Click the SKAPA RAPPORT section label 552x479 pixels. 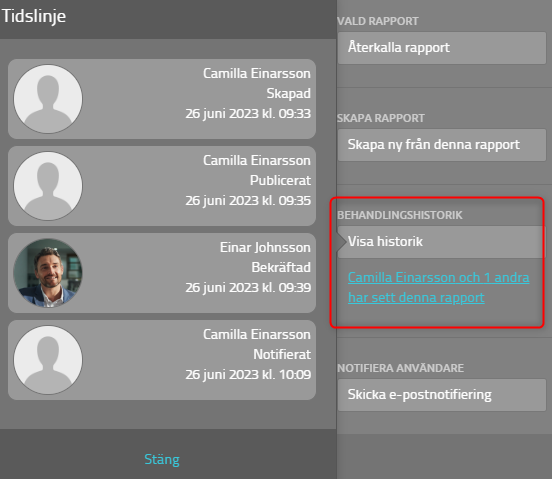381,118
